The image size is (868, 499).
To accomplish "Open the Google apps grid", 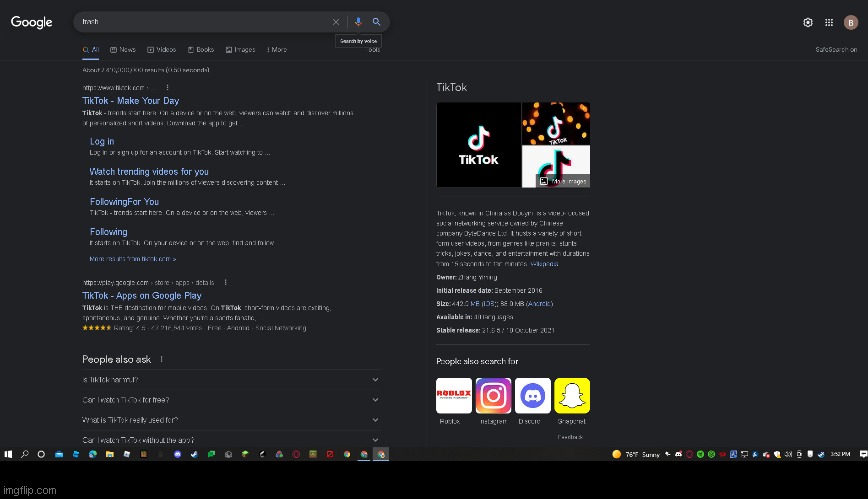I will (829, 22).
